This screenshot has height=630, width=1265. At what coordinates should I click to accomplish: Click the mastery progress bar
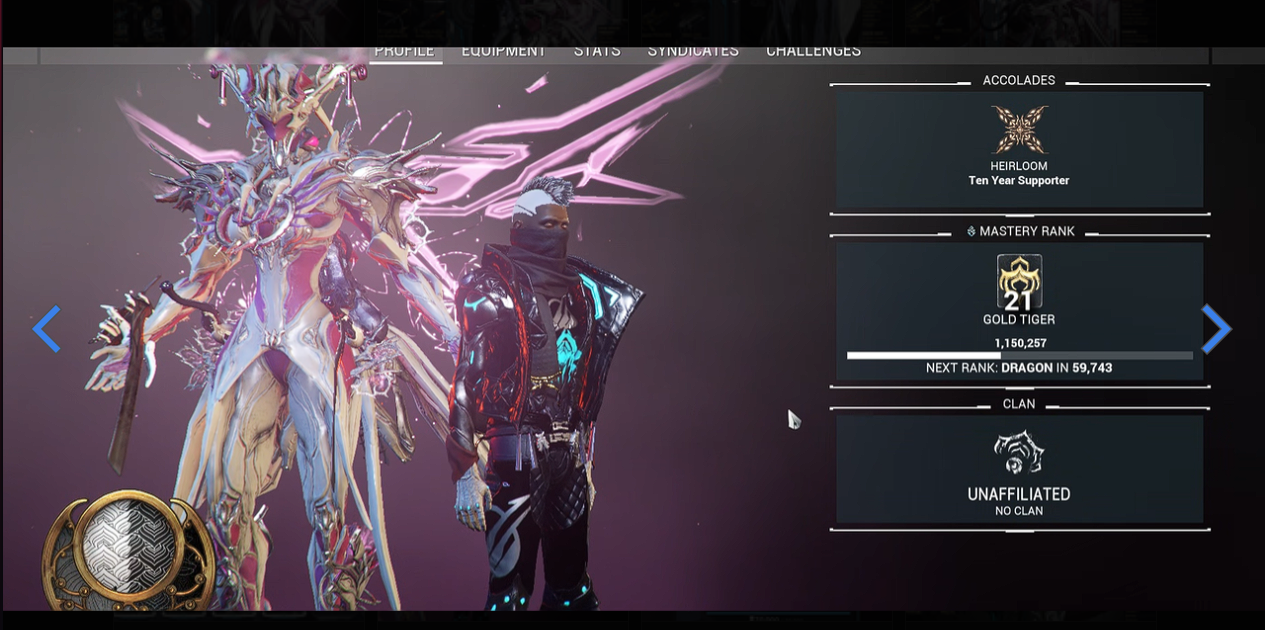point(1019,355)
